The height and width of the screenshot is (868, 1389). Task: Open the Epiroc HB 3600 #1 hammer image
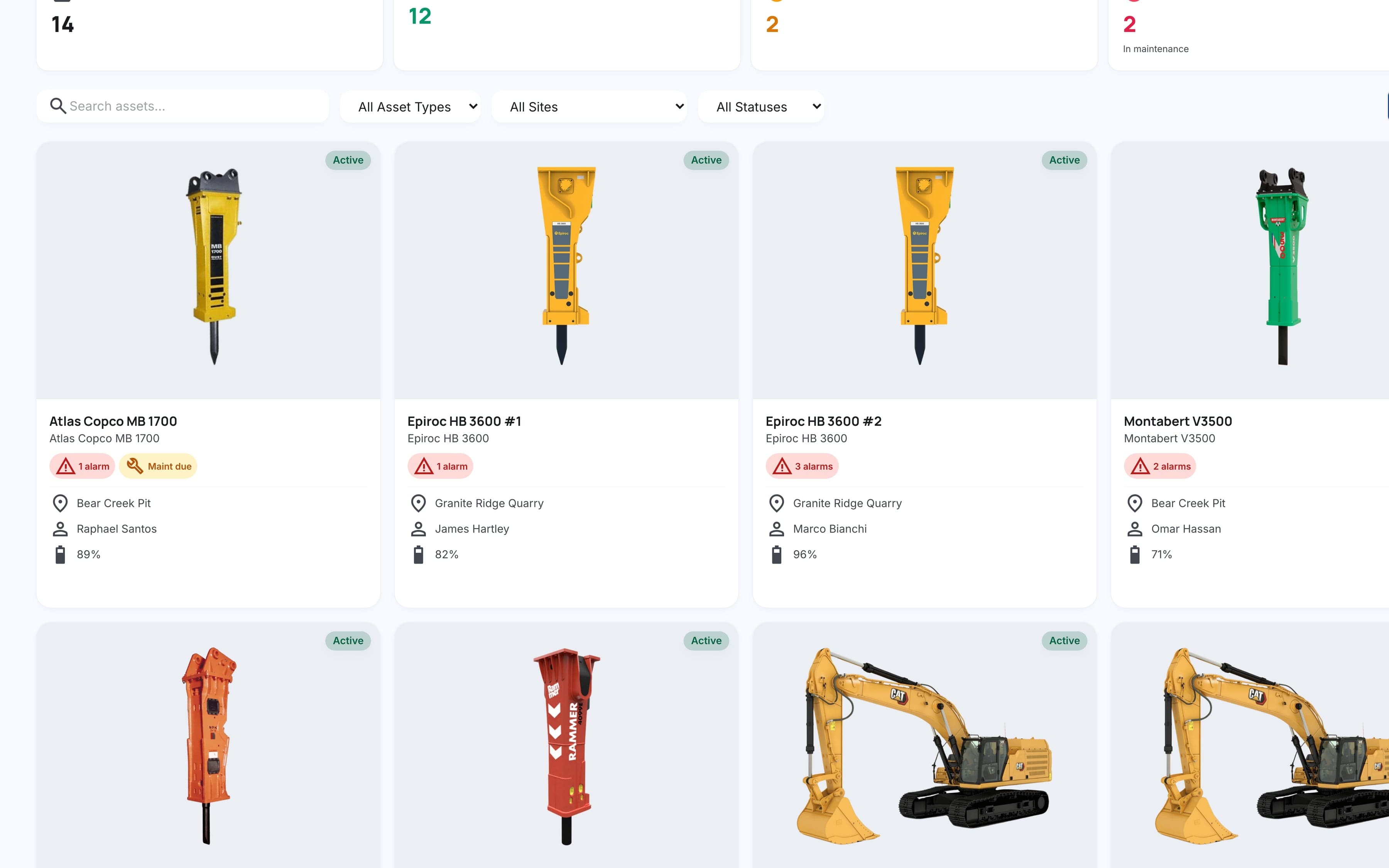(566, 266)
